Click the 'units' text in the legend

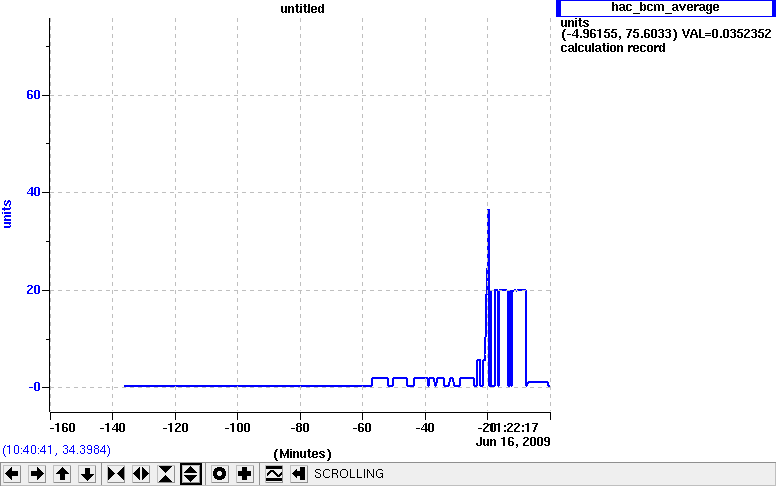pyautogui.click(x=575, y=23)
